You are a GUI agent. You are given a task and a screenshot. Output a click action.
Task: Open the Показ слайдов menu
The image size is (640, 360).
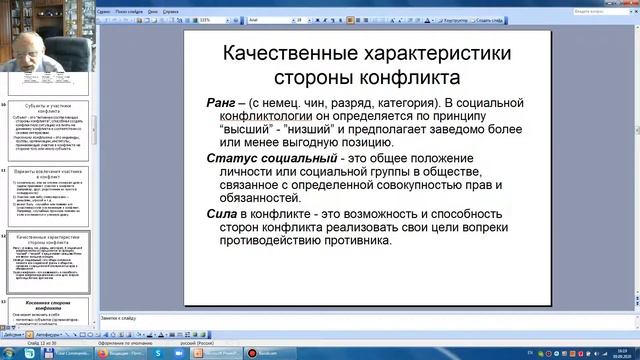click(129, 11)
